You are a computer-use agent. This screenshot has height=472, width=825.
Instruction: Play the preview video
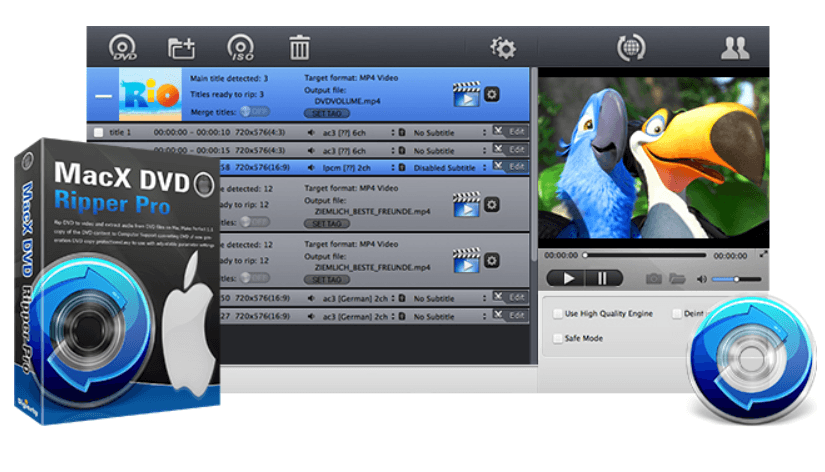pyautogui.click(x=567, y=278)
